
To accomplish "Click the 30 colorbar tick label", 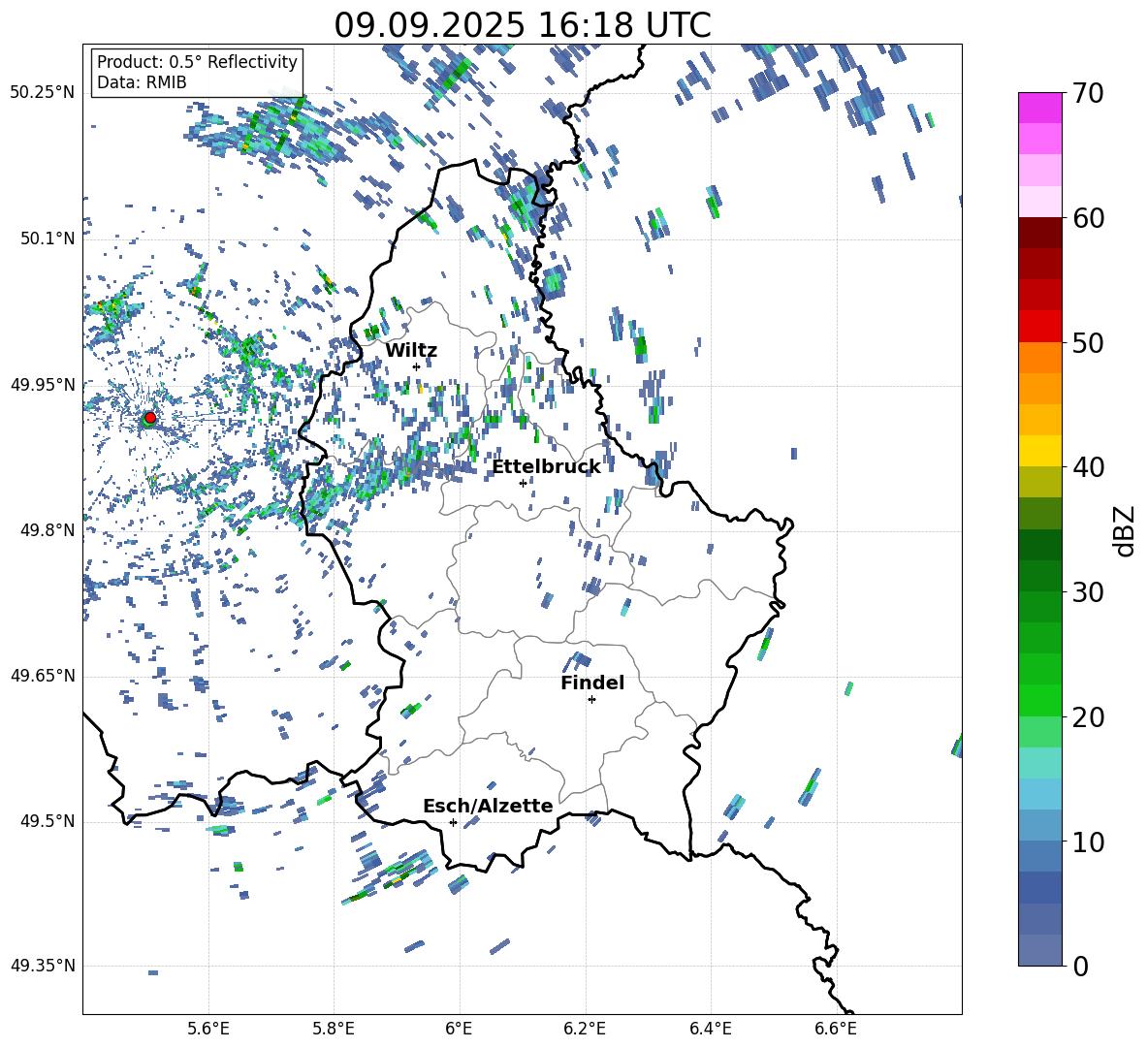I will tap(1088, 592).
